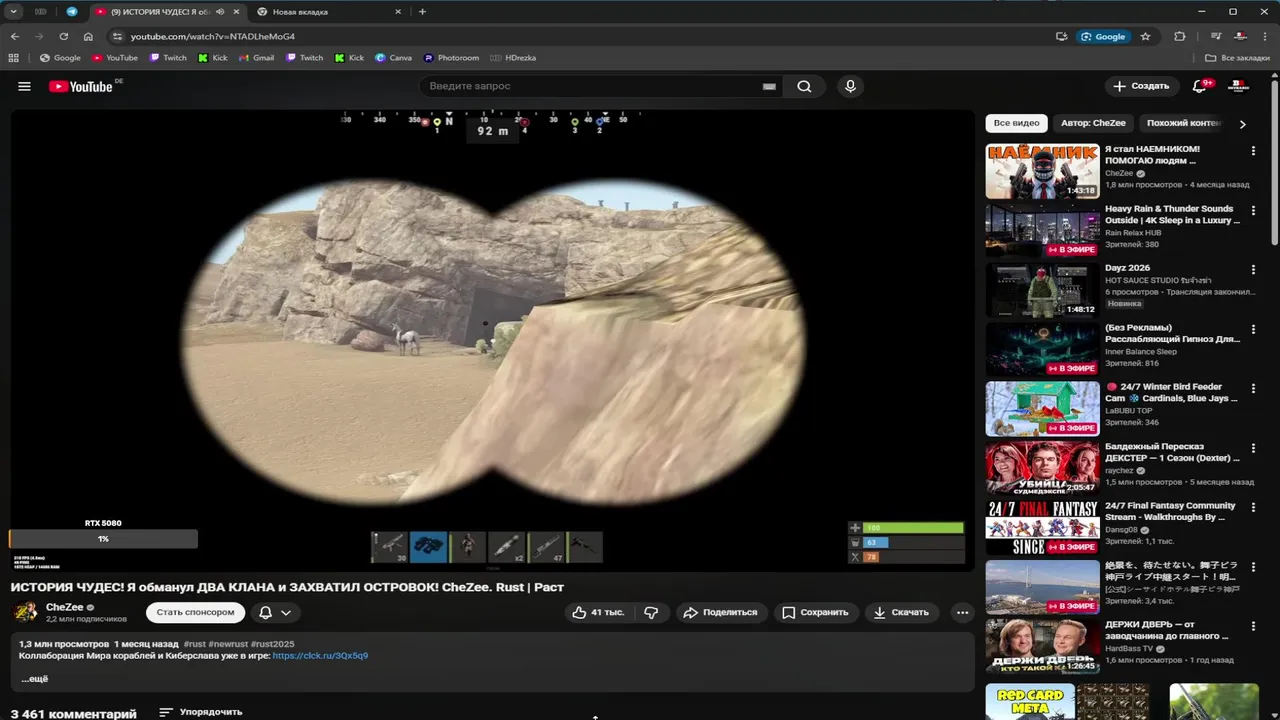Open more actions menu beside Скачать

[962, 612]
